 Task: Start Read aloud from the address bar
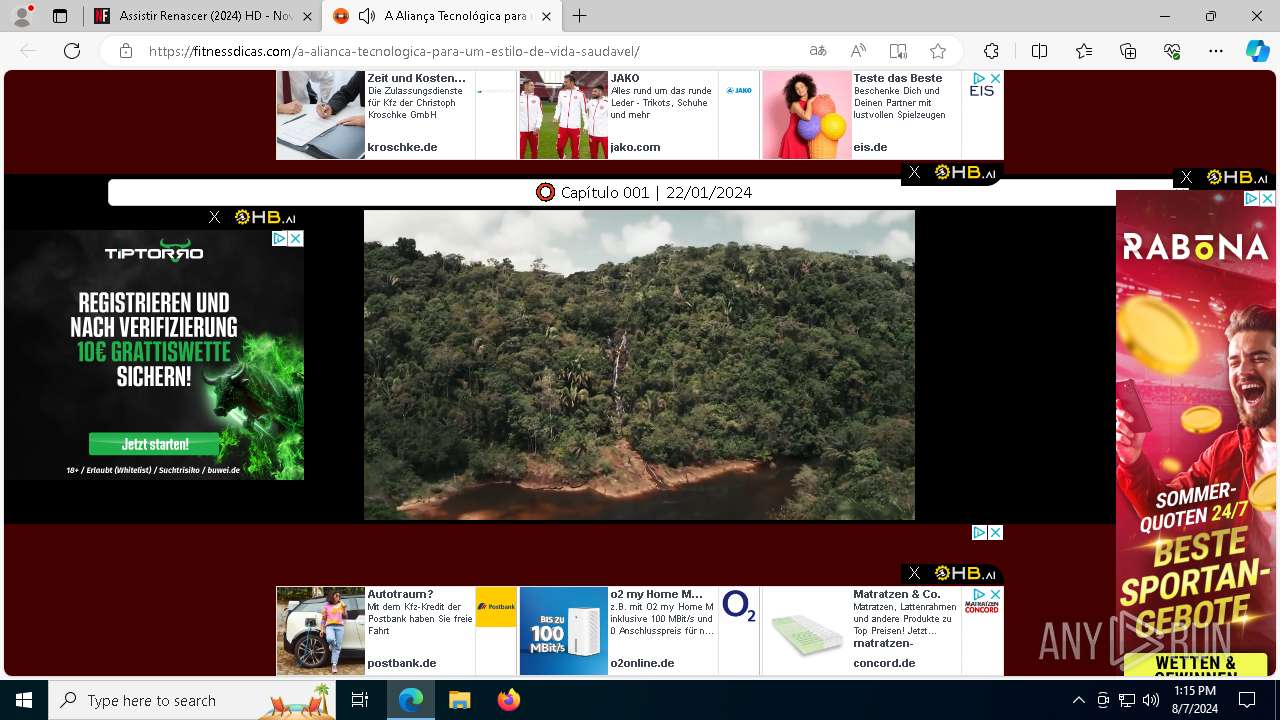(x=858, y=51)
